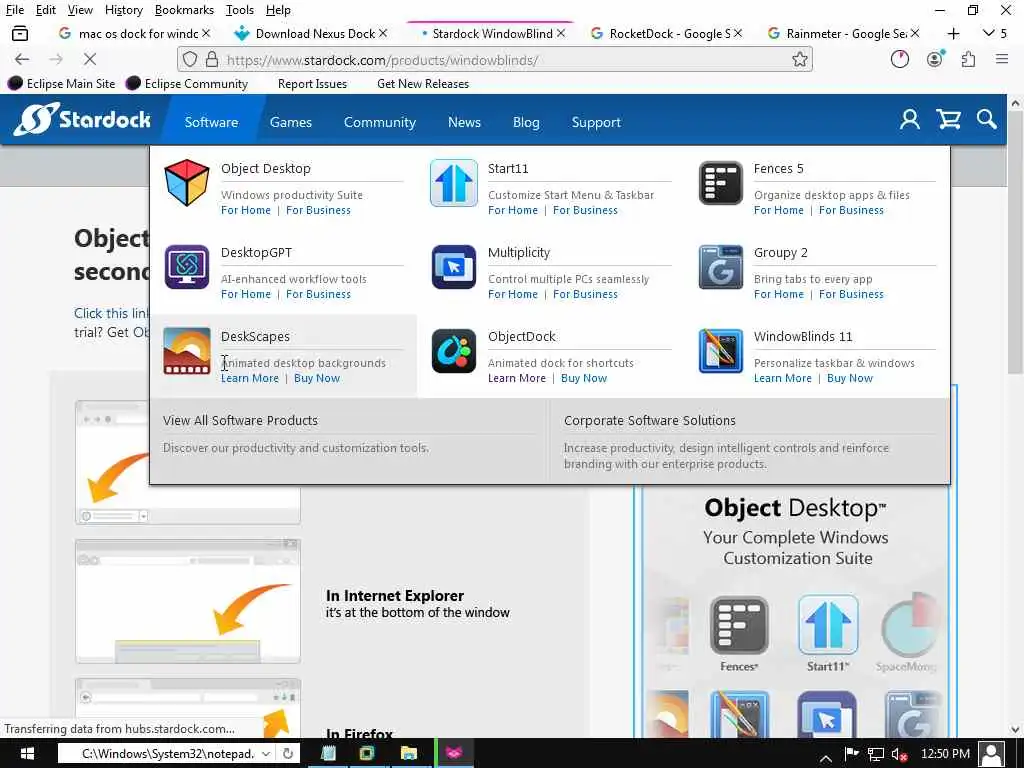This screenshot has width=1024, height=768.
Task: Open Get New Releases bookmark
Action: 423,84
